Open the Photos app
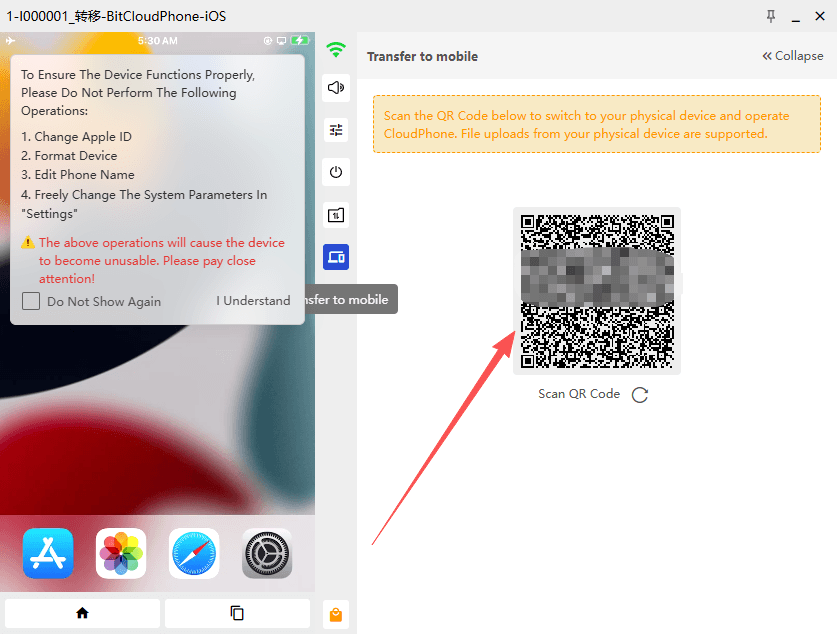The image size is (837, 634). 121,553
